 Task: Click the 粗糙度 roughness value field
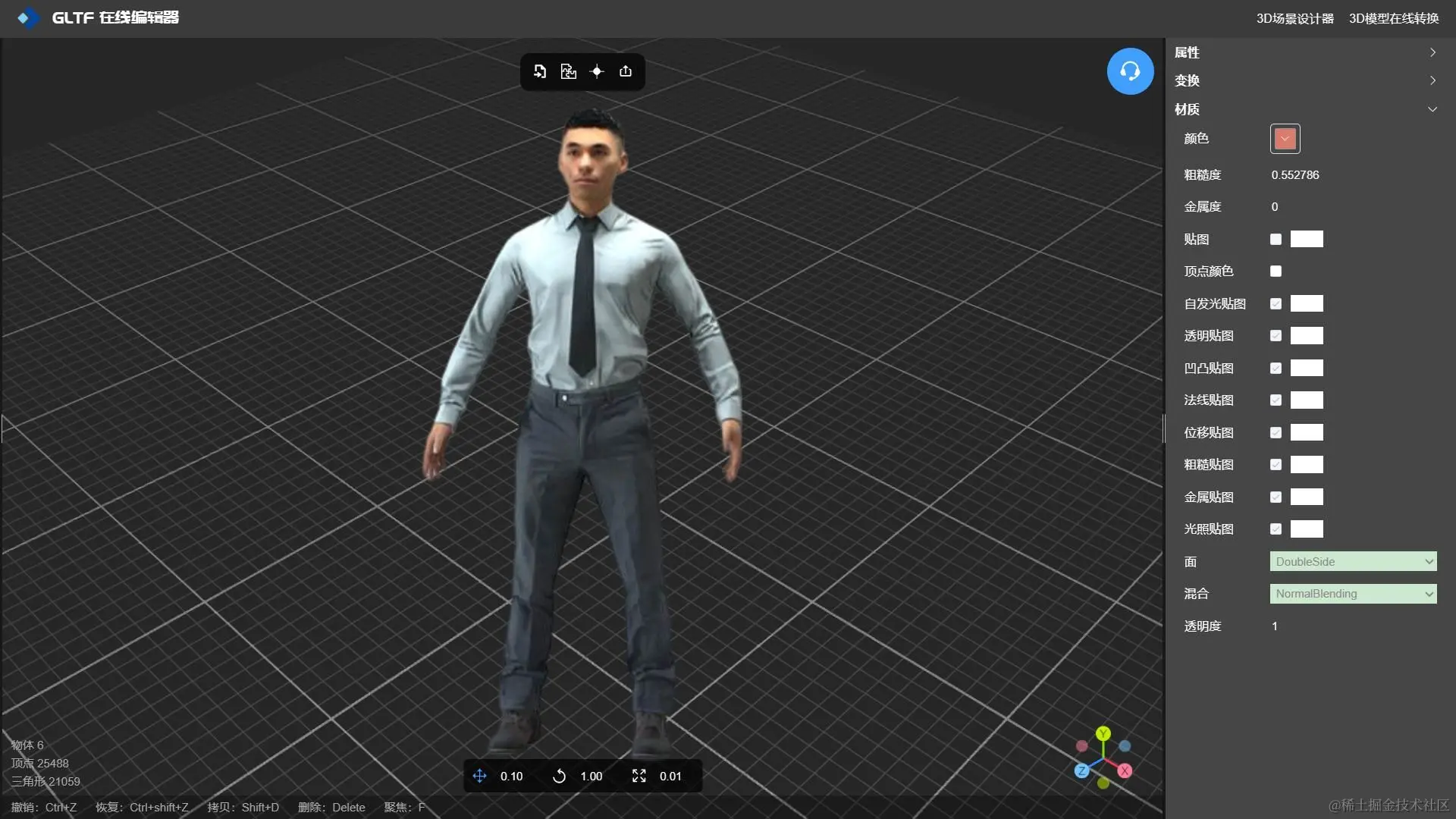[x=1295, y=175]
